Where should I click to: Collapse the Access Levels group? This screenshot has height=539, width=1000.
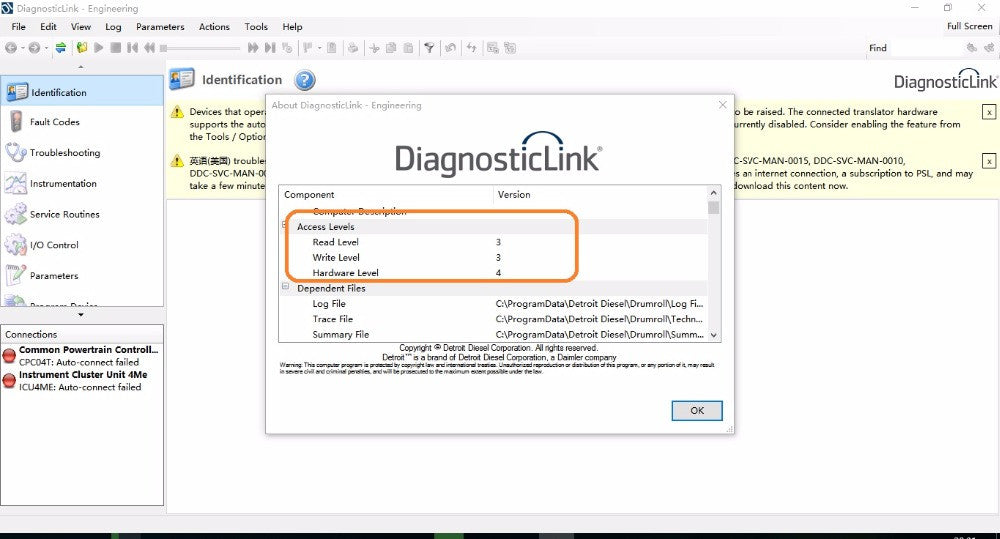coord(285,225)
